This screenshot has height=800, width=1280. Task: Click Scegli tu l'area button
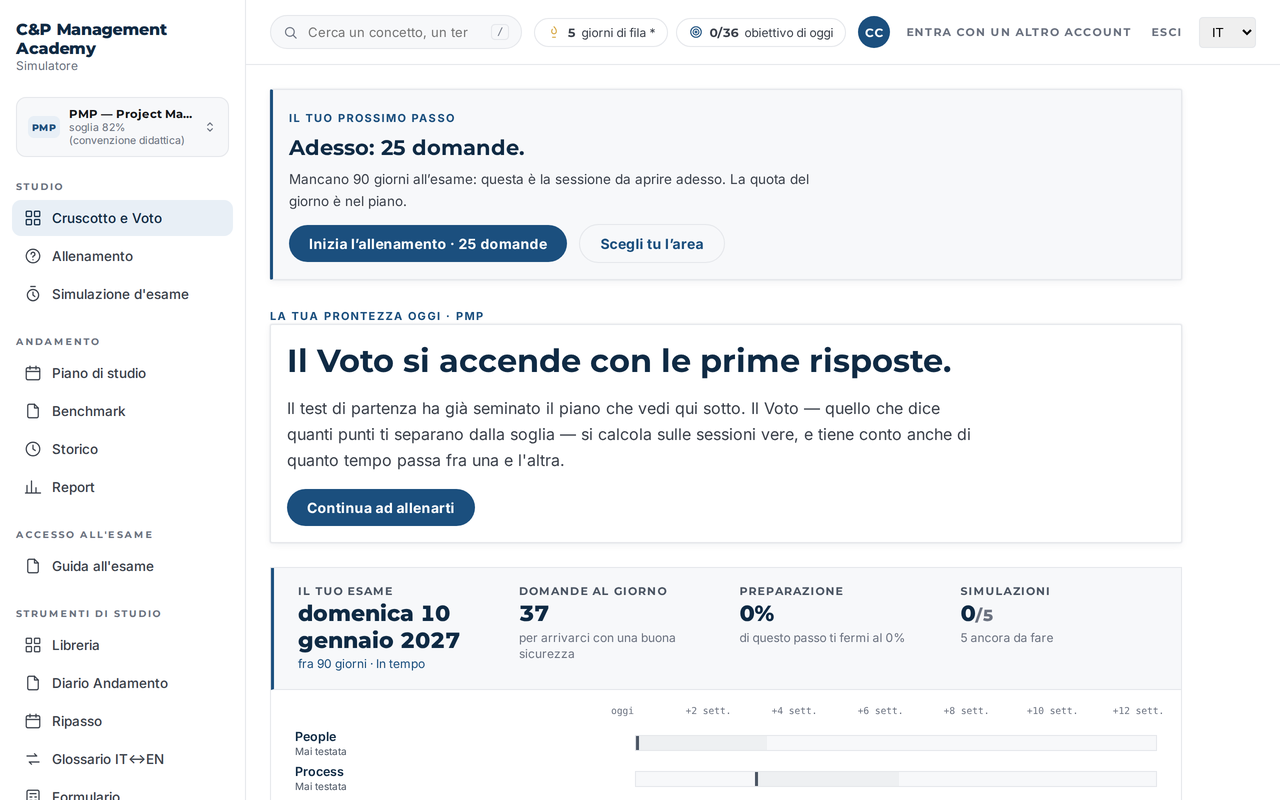point(652,244)
